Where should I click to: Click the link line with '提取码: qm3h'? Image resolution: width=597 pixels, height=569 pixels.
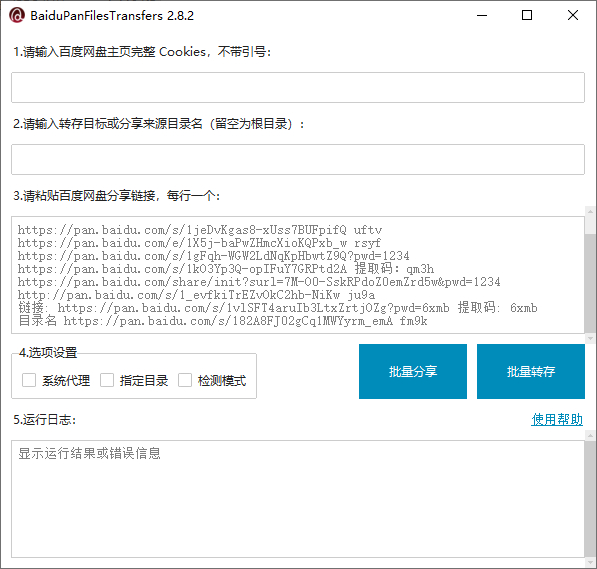[226, 269]
